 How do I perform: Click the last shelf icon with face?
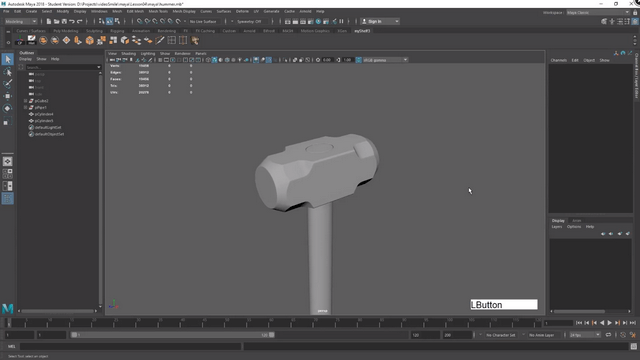[195, 40]
